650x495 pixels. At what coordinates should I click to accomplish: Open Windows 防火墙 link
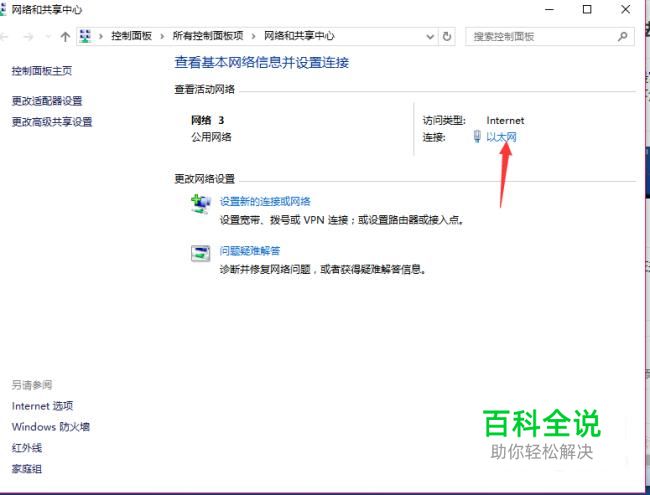point(51,427)
